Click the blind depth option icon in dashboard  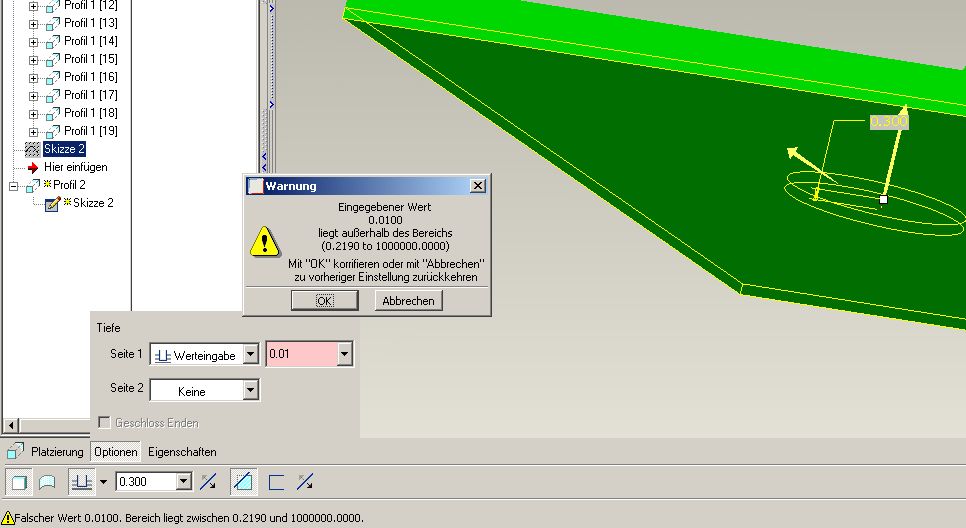point(81,482)
